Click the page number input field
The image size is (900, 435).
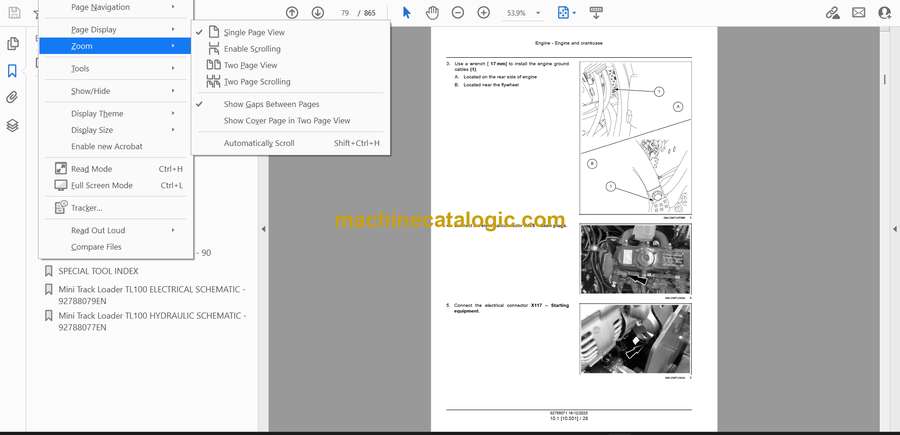coord(344,13)
